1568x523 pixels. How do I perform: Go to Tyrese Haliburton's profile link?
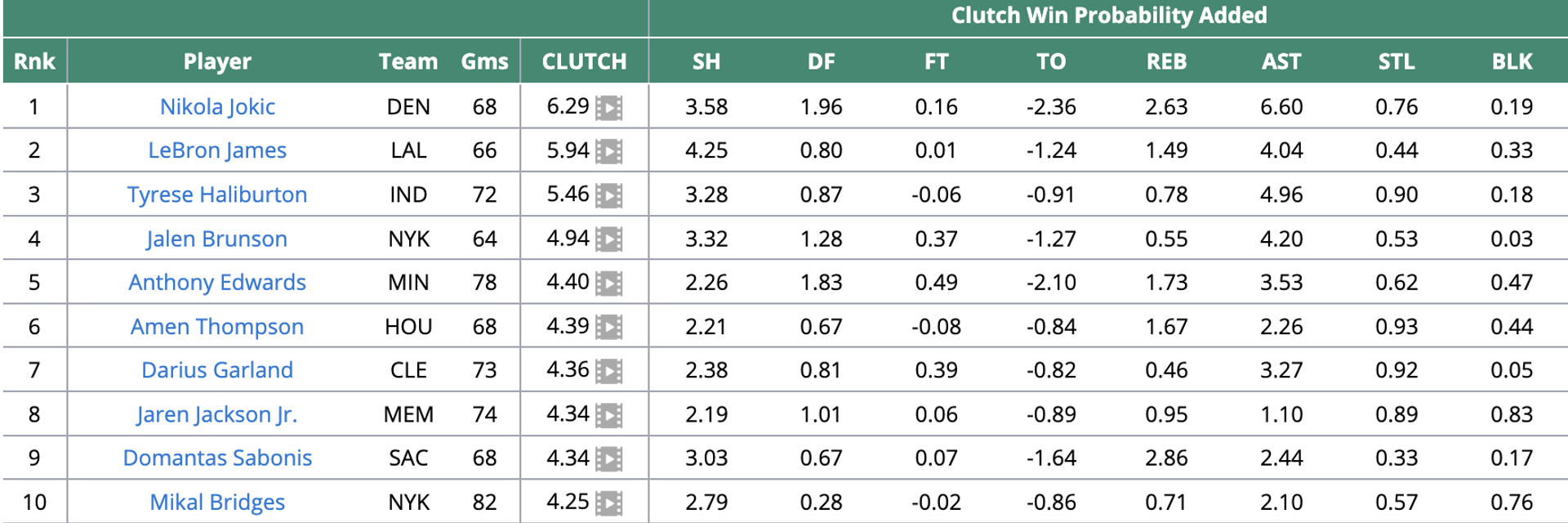(x=217, y=194)
